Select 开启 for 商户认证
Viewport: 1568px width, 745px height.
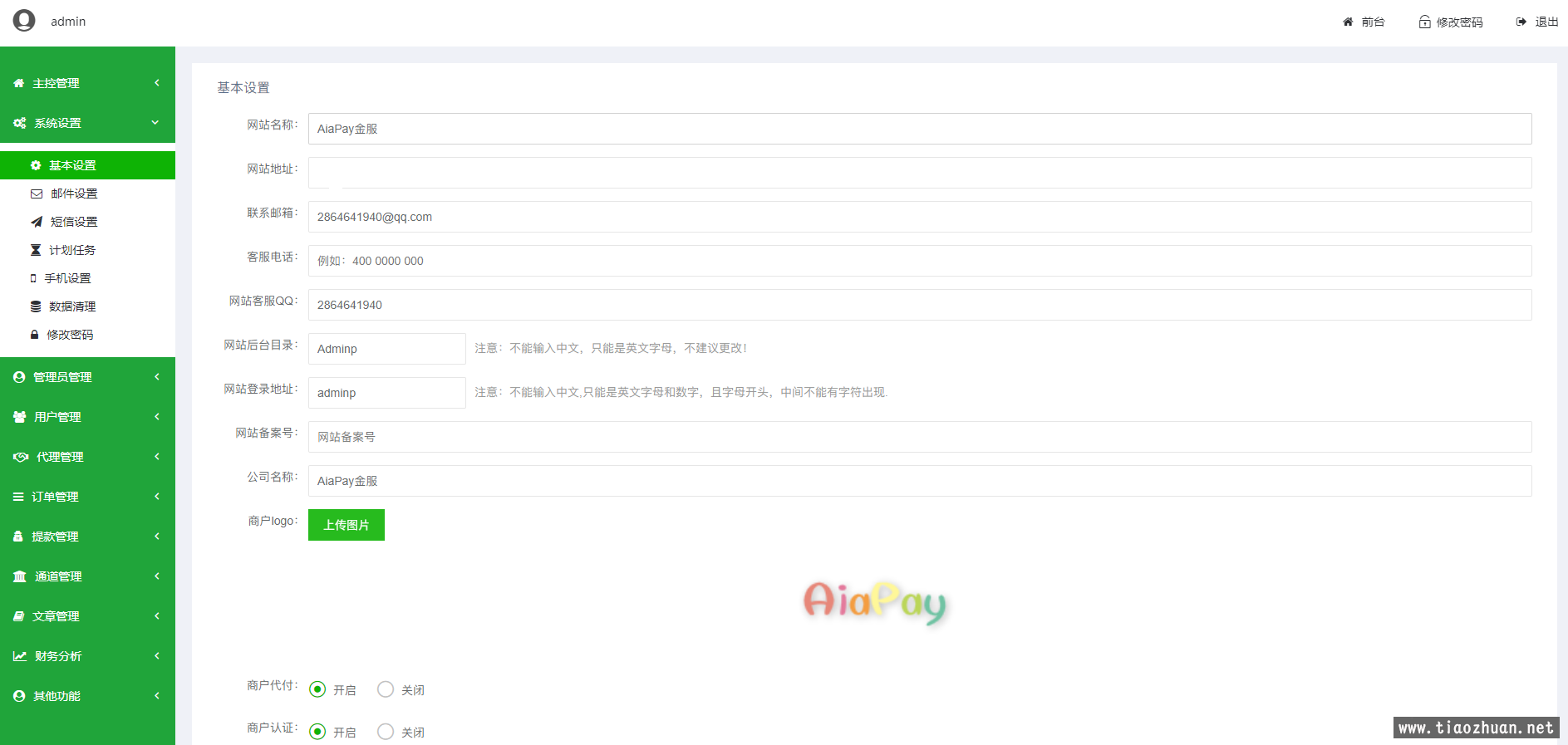click(317, 732)
